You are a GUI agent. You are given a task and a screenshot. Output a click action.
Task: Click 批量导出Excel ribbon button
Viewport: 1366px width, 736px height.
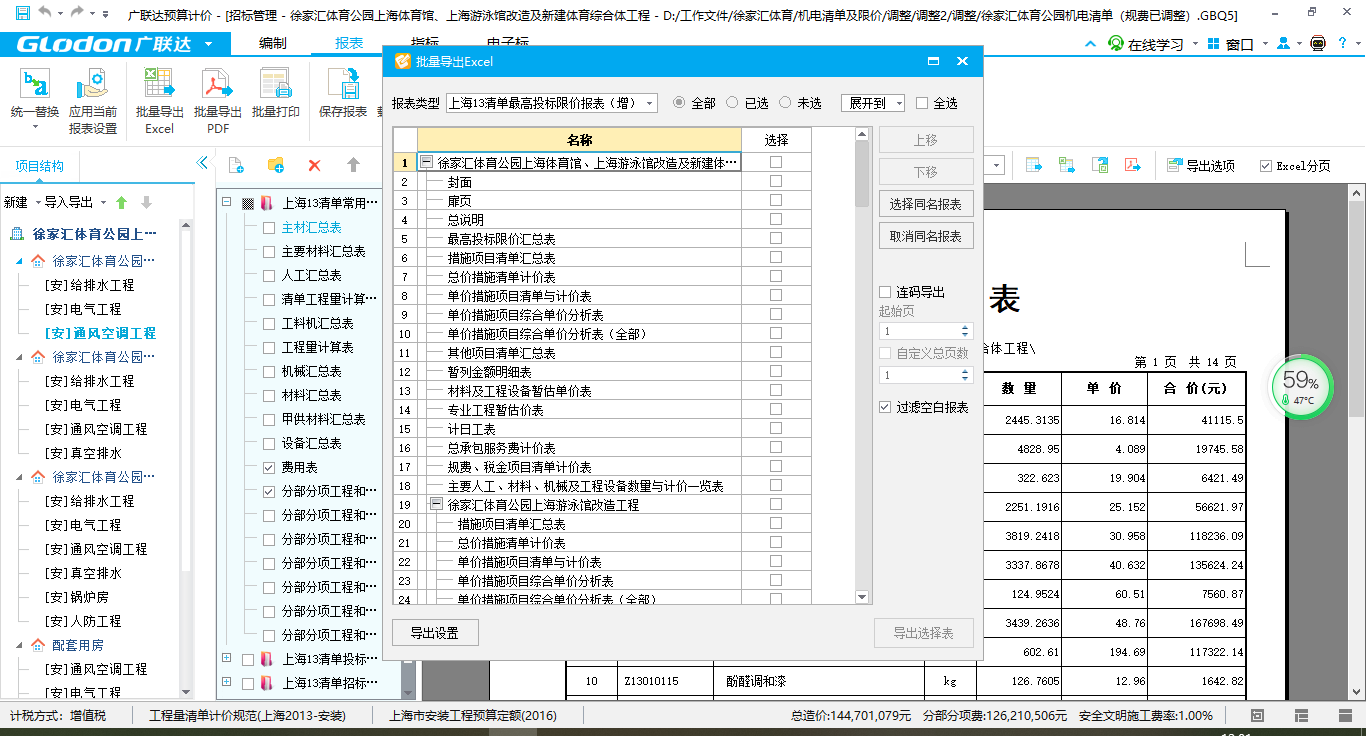(160, 99)
